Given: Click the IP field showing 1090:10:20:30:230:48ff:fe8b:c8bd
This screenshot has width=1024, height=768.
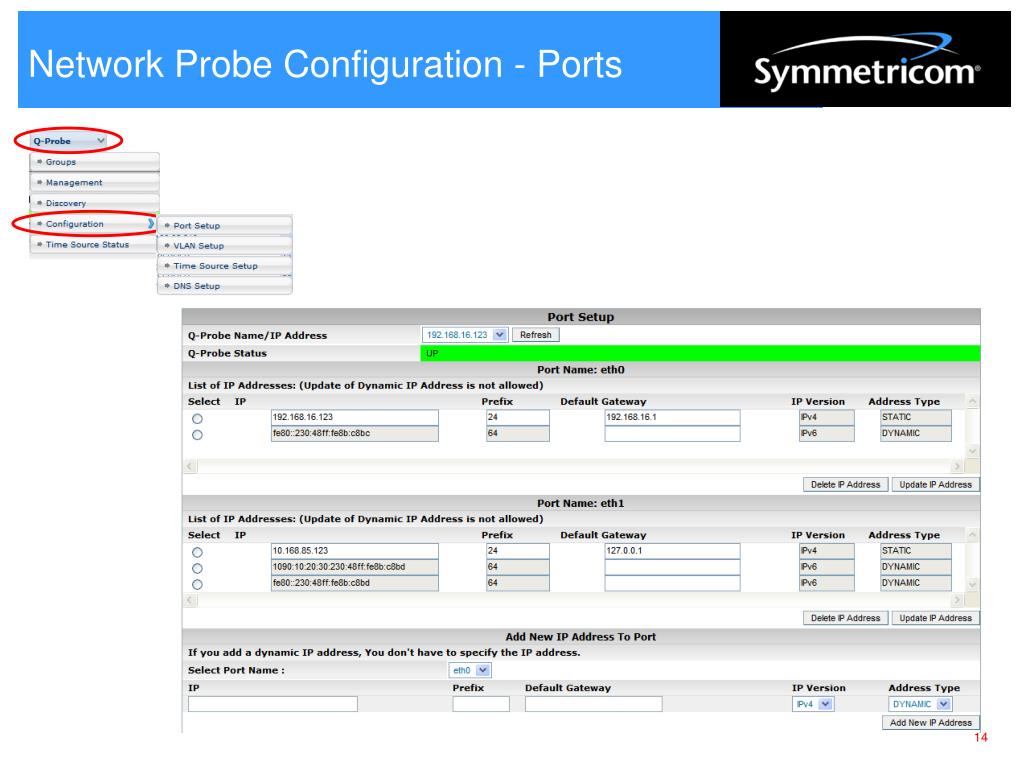Looking at the screenshot, I should 355,567.
